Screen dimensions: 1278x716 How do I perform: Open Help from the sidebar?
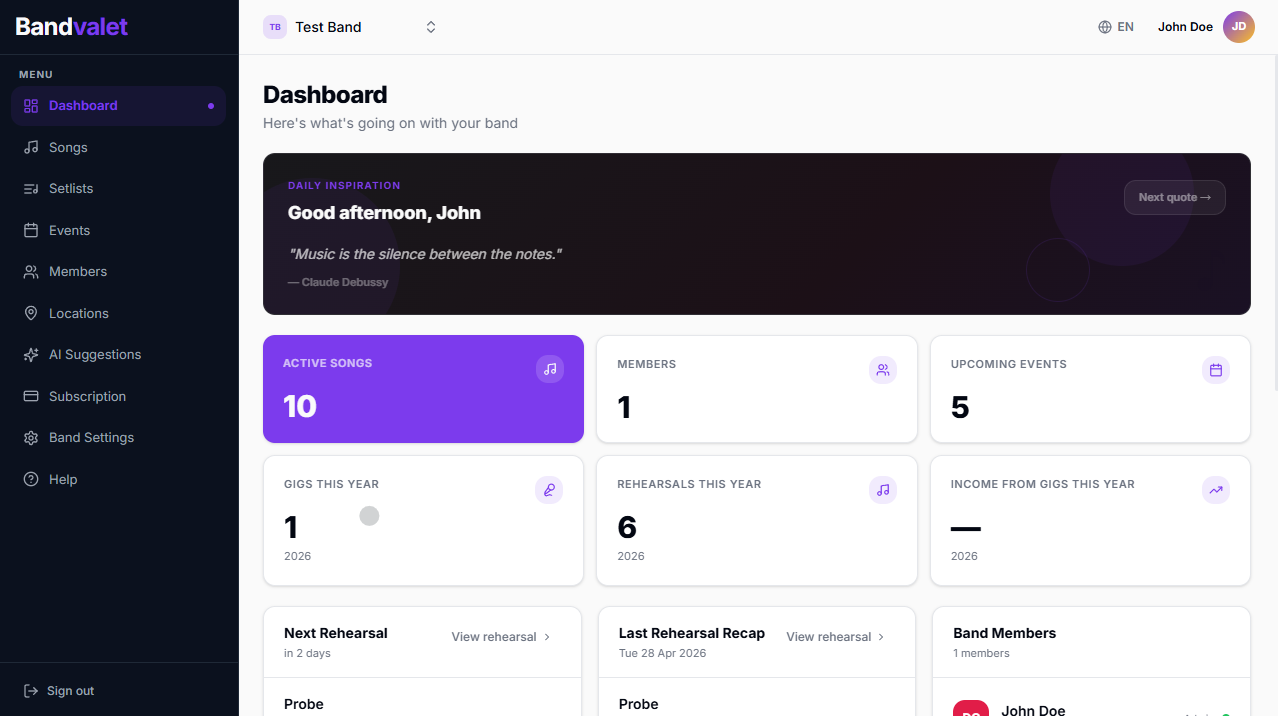[118, 479]
